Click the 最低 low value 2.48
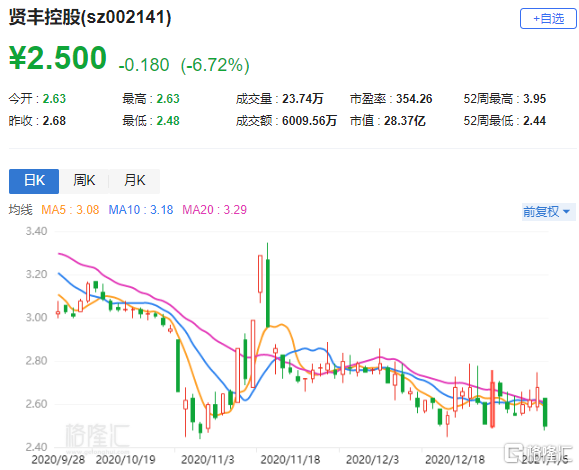579x470 pixels. [168, 121]
